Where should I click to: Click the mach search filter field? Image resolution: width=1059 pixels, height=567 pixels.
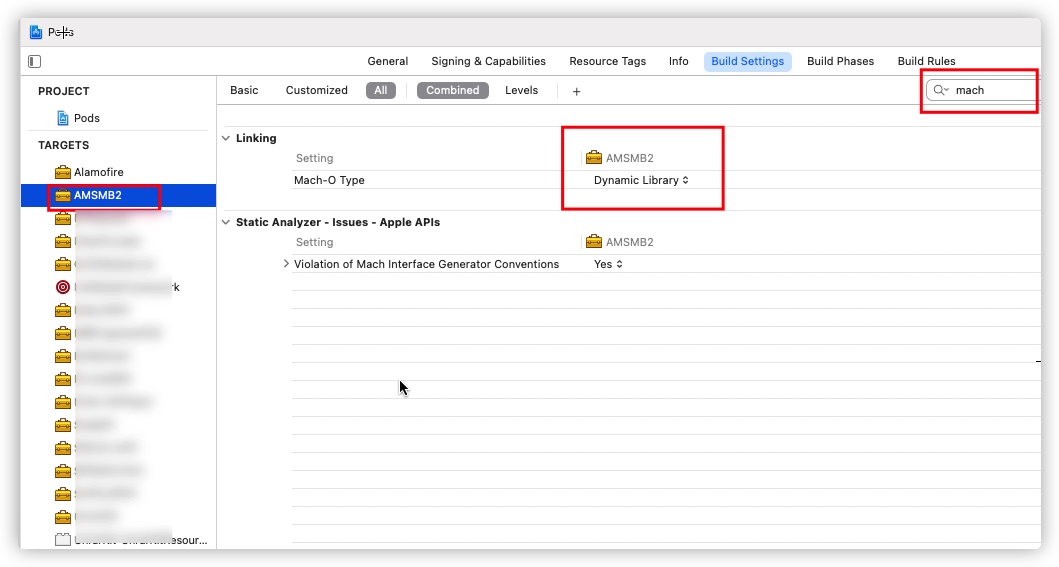[983, 90]
